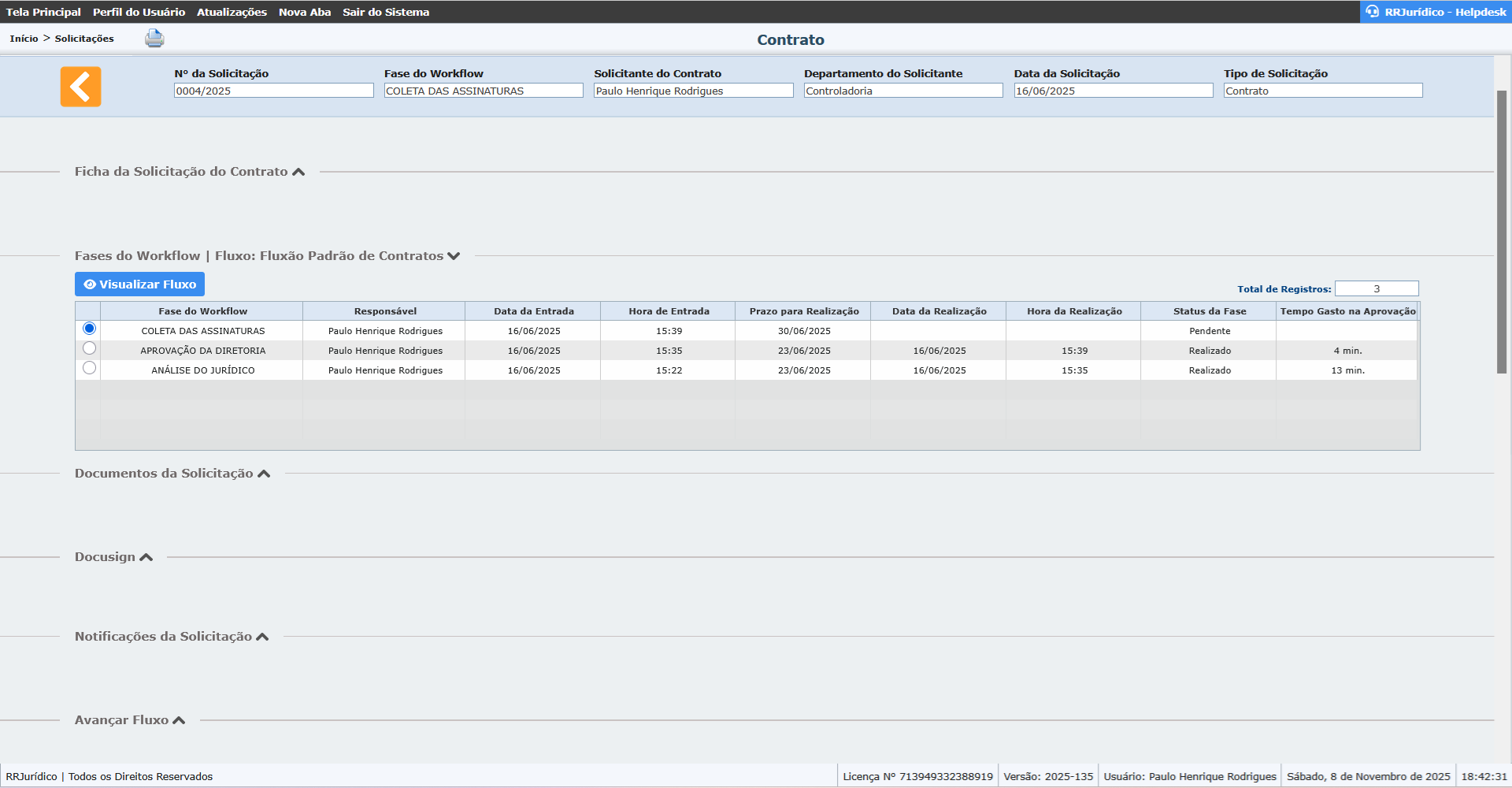Go to Solicitações breadcrumb link
Image resolution: width=1512 pixels, height=788 pixels.
coord(84,39)
